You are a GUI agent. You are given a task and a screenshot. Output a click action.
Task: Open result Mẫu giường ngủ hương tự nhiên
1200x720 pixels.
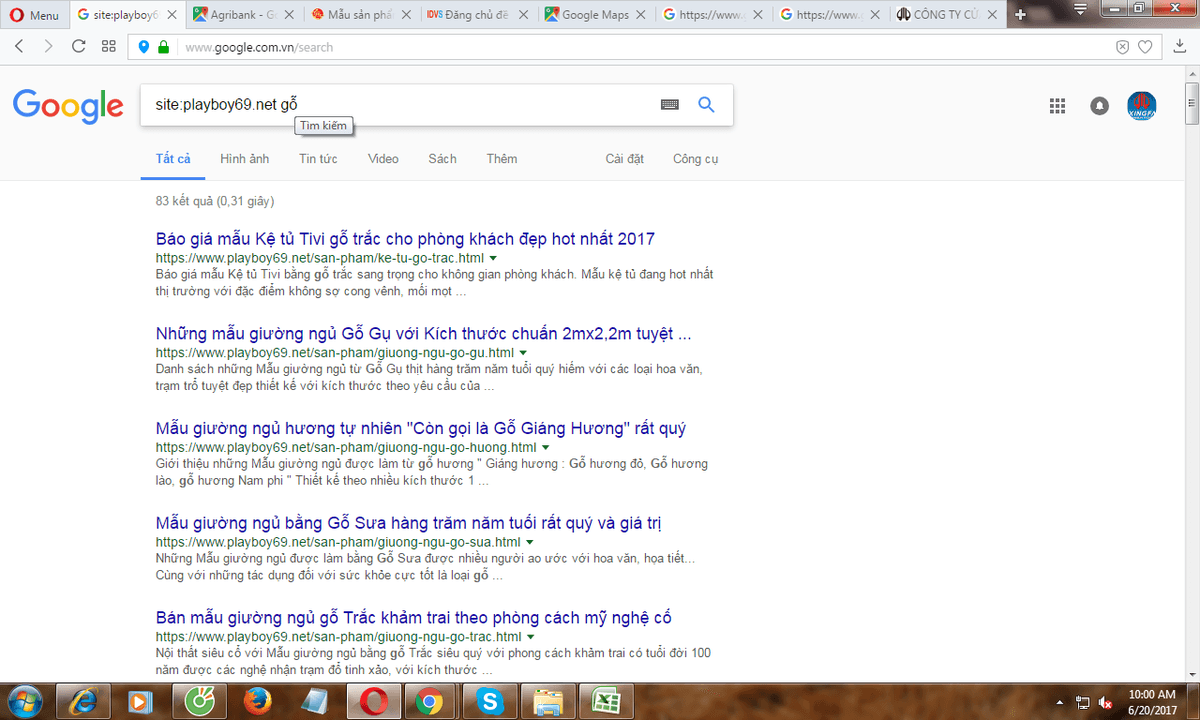[421, 428]
